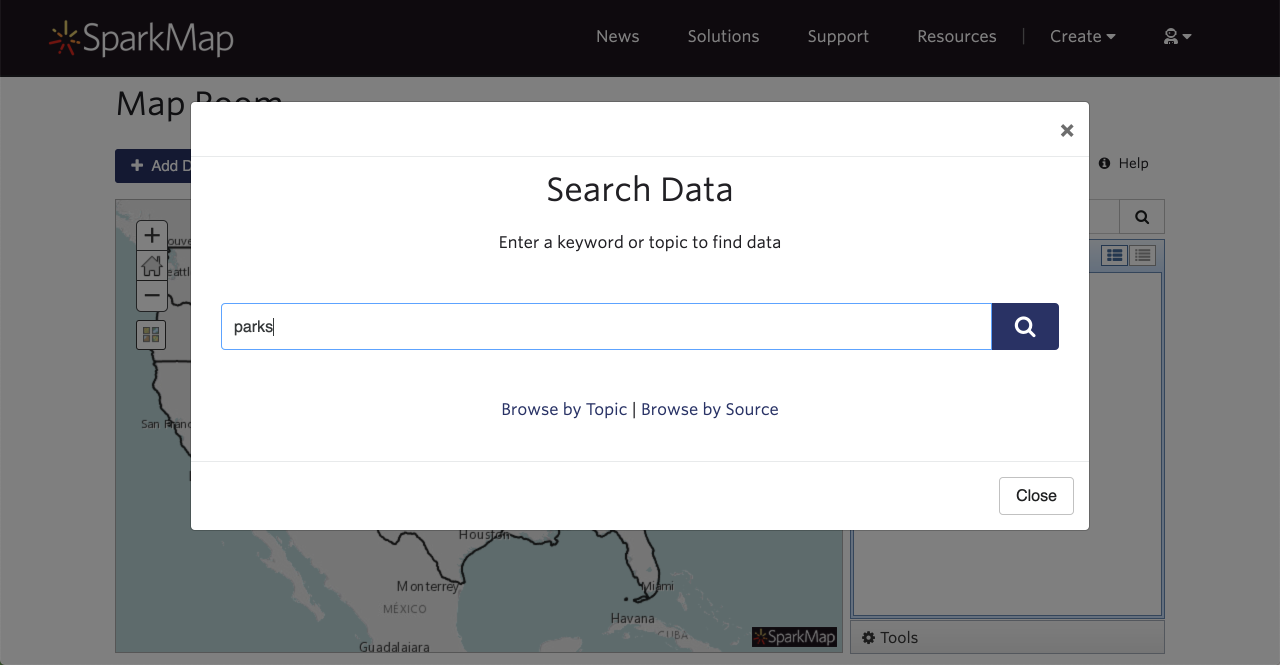Open the News menu item
This screenshot has width=1280, height=665.
click(617, 36)
